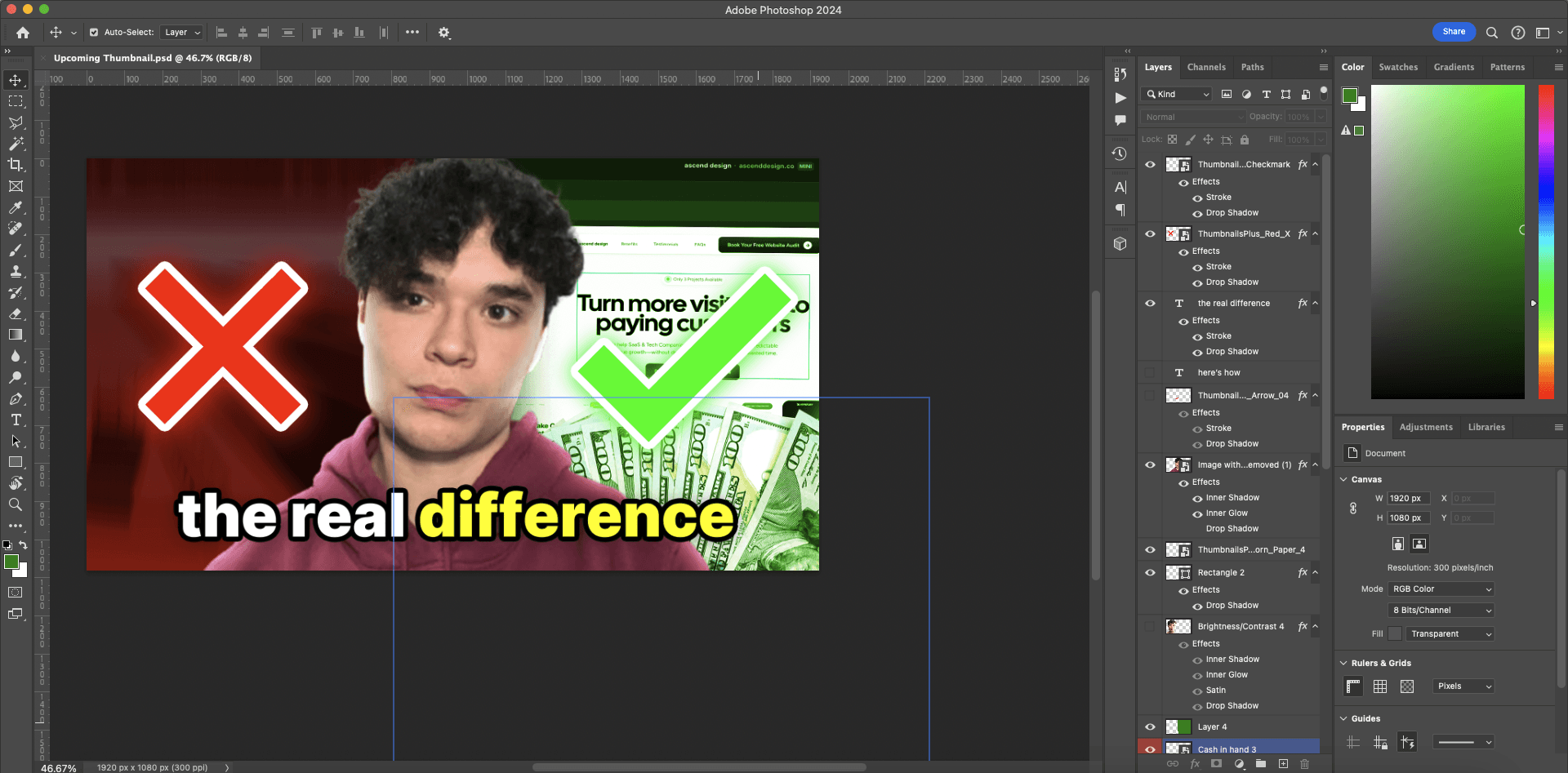The width and height of the screenshot is (1568, 773).
Task: Open the options bar gear settings
Action: coord(444,33)
